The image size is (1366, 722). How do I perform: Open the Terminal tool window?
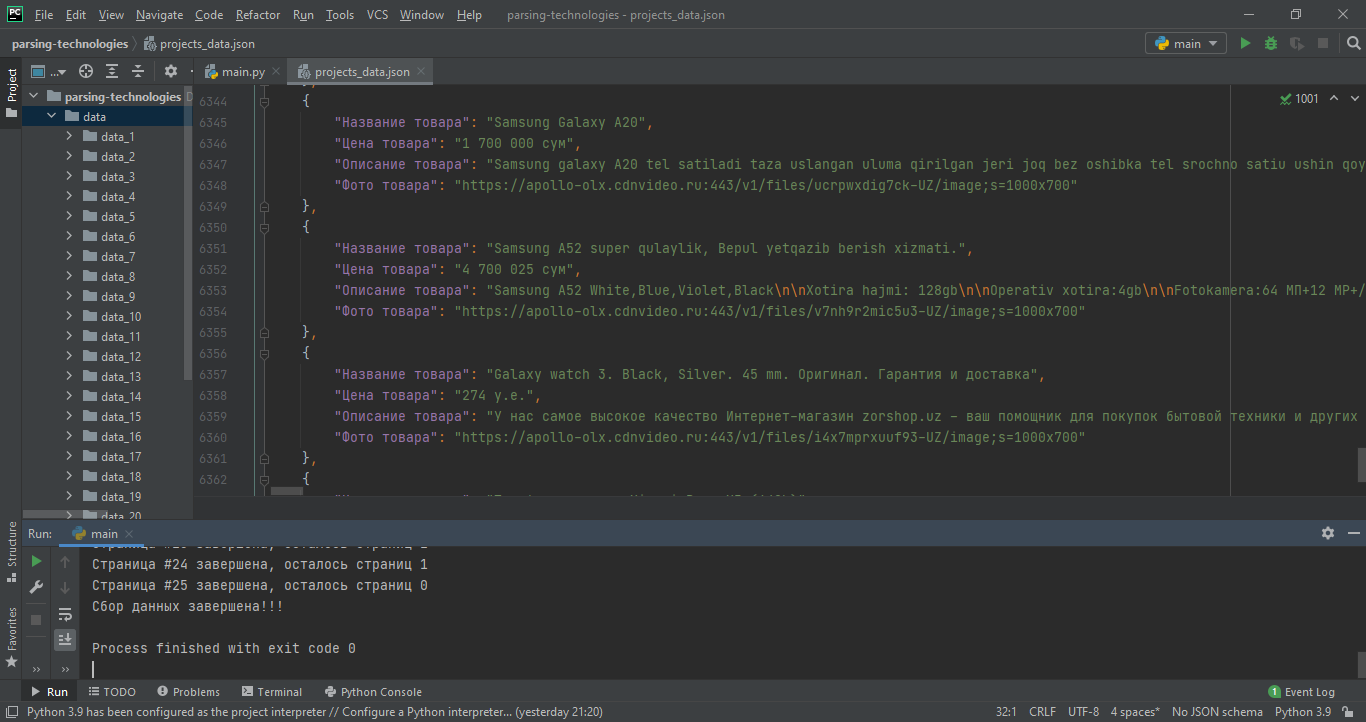[x=271, y=691]
